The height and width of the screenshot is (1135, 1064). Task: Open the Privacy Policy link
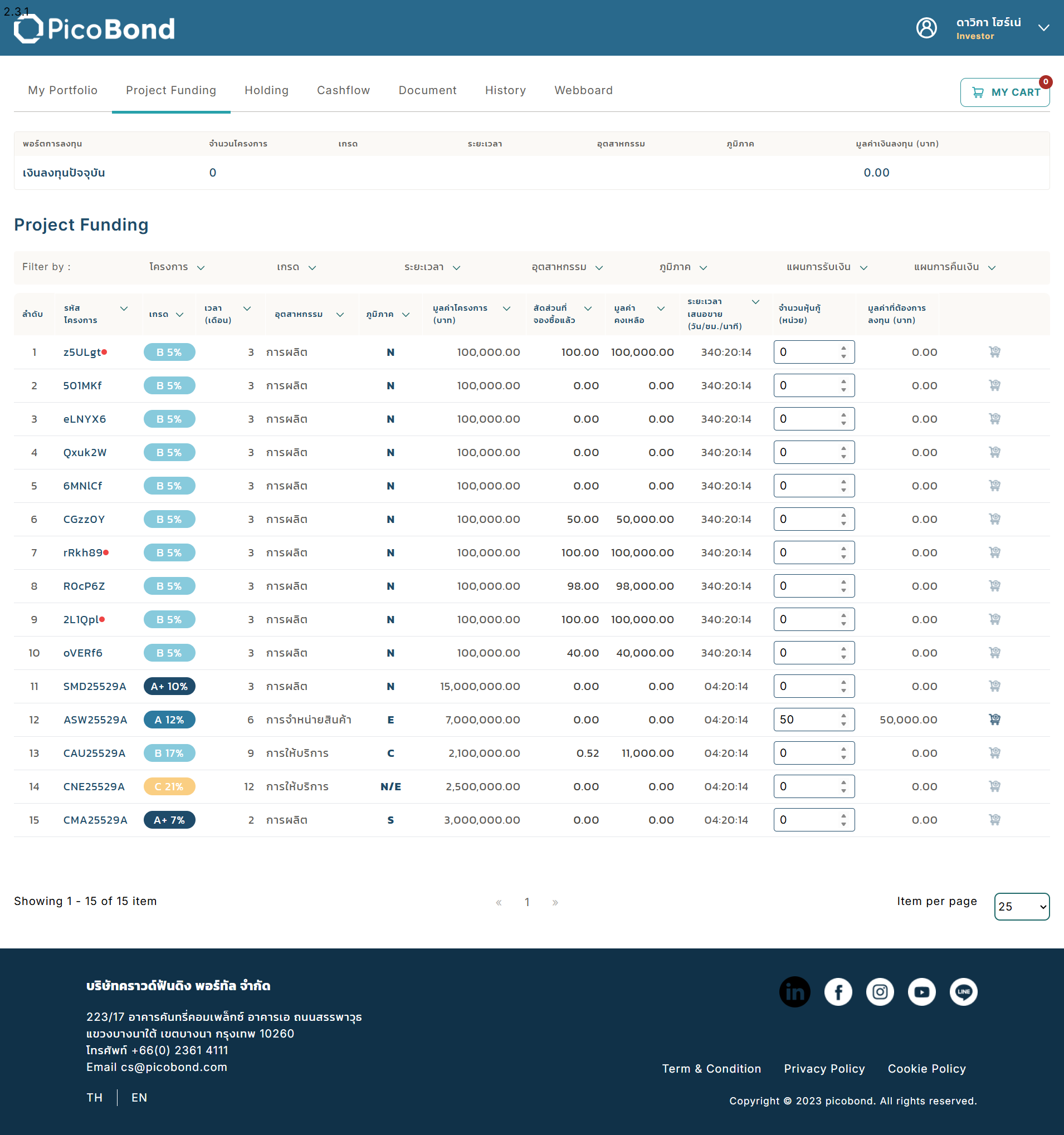pos(824,1068)
